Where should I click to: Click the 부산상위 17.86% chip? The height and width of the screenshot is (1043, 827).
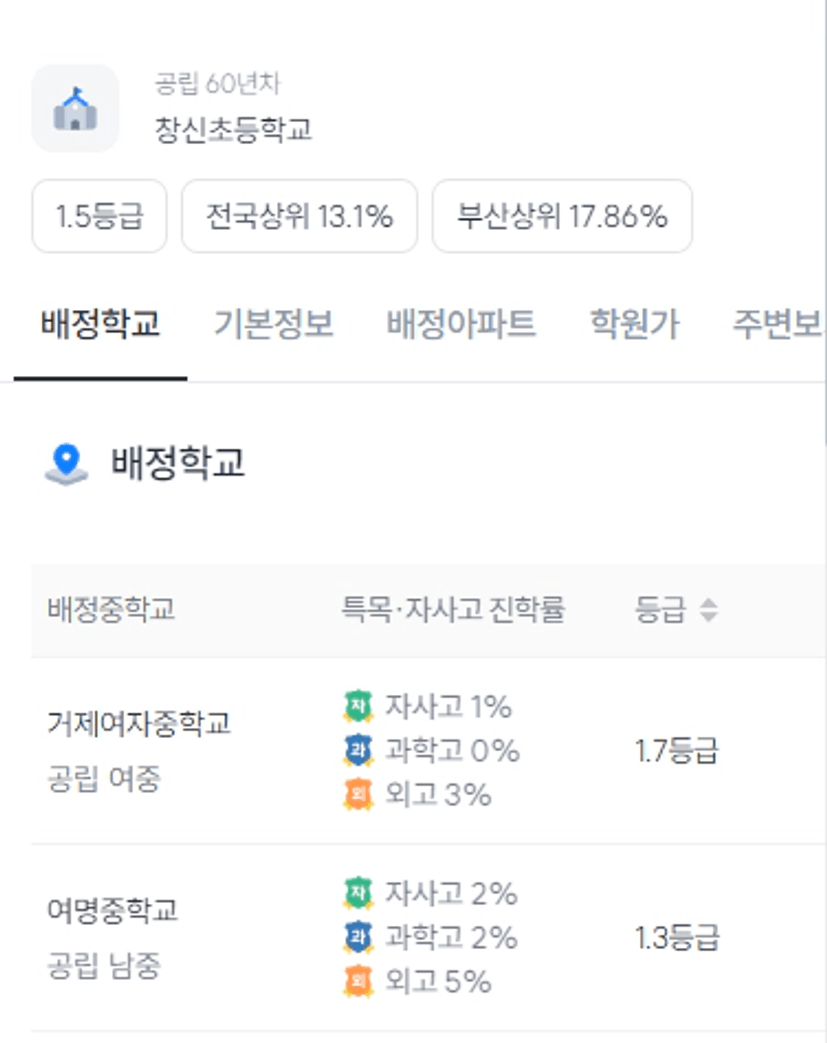click(562, 216)
